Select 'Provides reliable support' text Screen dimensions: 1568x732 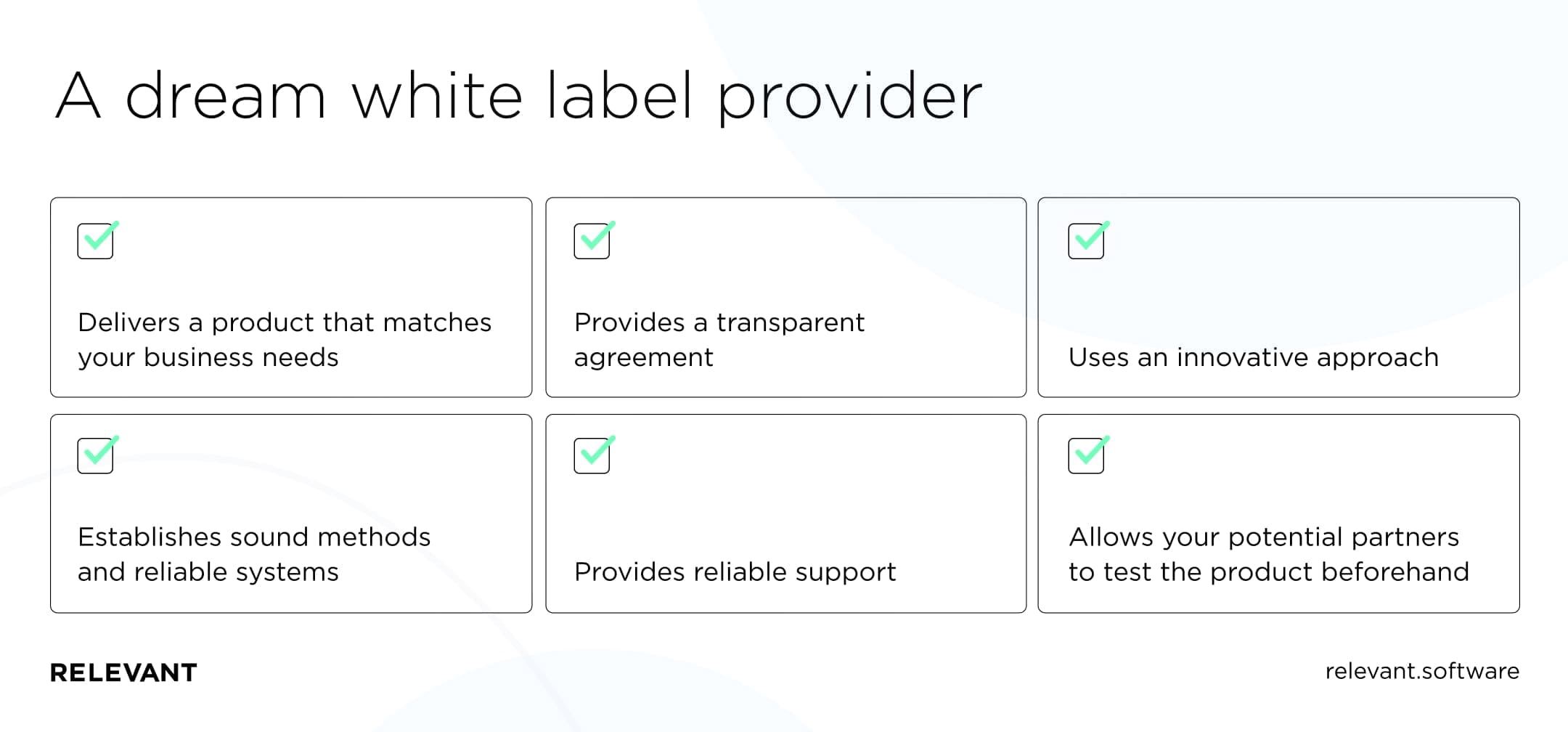735,572
